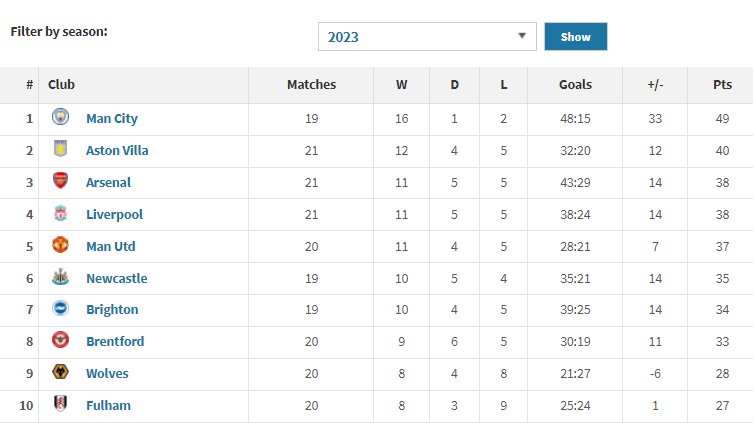This screenshot has height=423, width=753.
Task: Click the Arsenal club crest
Action: (x=61, y=181)
